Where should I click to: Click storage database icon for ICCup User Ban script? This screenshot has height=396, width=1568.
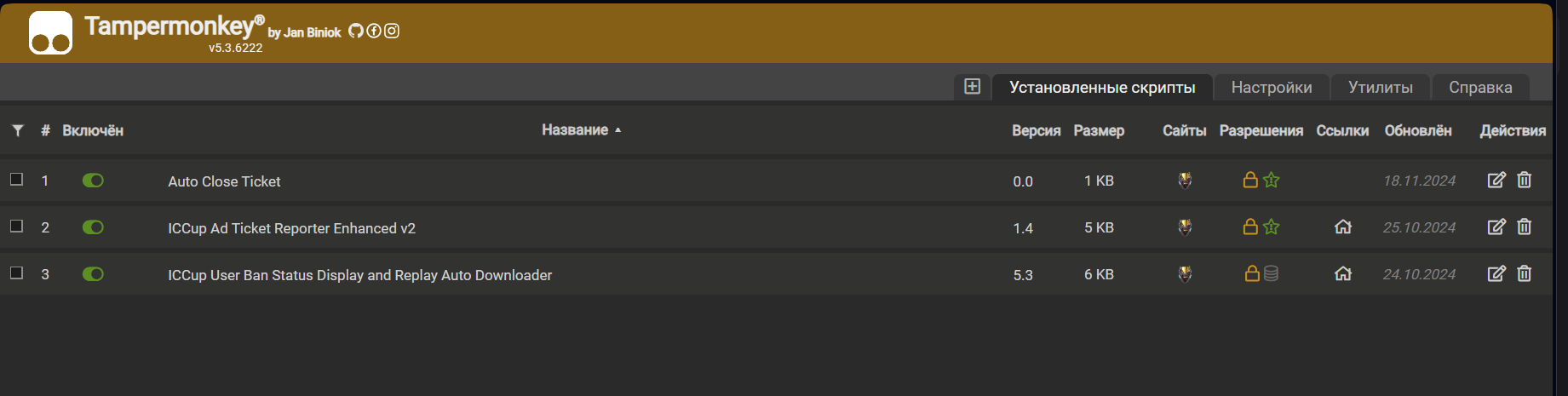[x=1272, y=273]
